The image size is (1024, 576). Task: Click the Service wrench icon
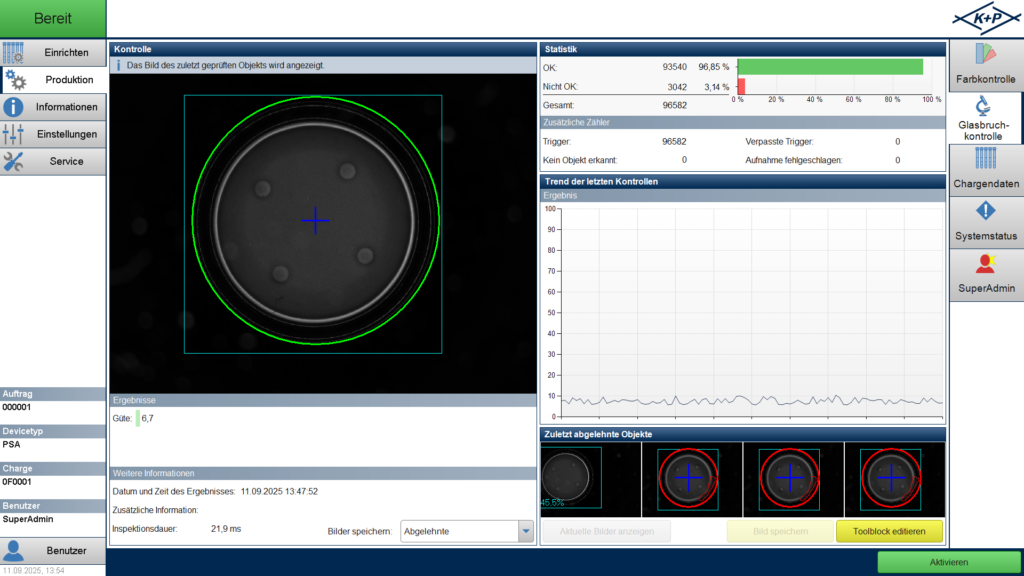[13, 161]
